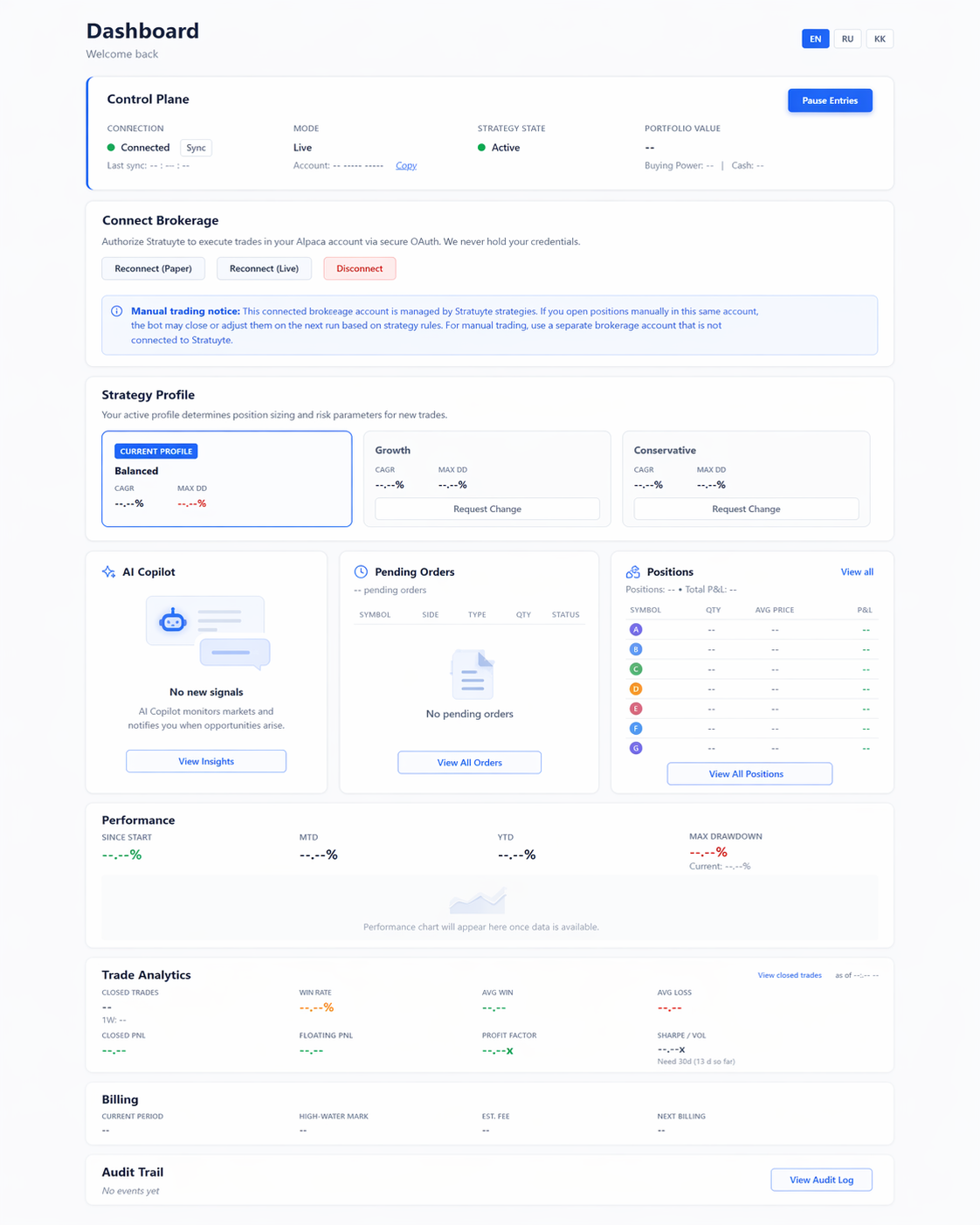980x1225 pixels.
Task: Click Reconnect (Paper) button
Action: pyautogui.click(x=154, y=268)
